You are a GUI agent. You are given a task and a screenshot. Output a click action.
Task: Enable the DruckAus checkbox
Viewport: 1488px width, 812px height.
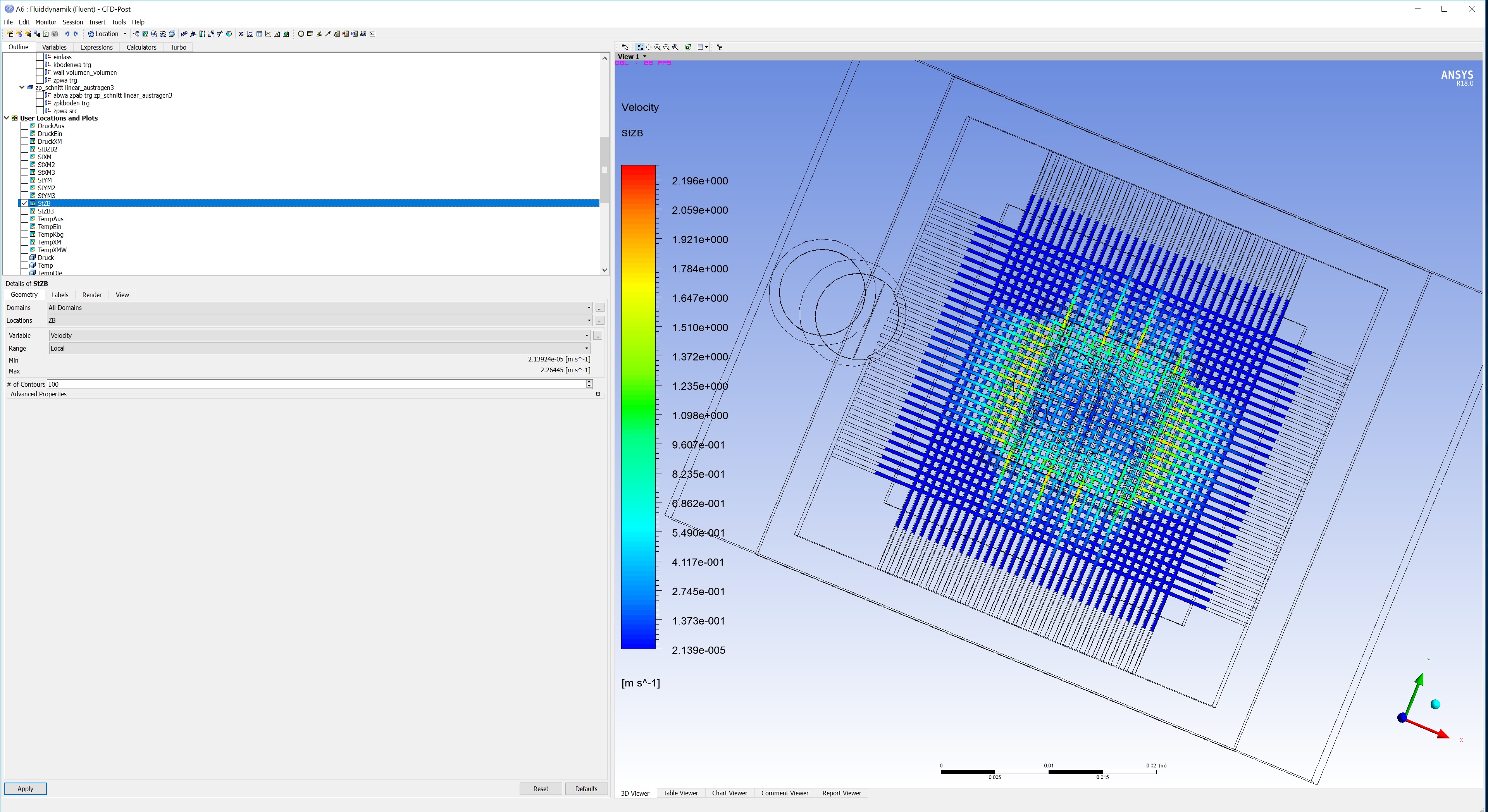point(24,126)
